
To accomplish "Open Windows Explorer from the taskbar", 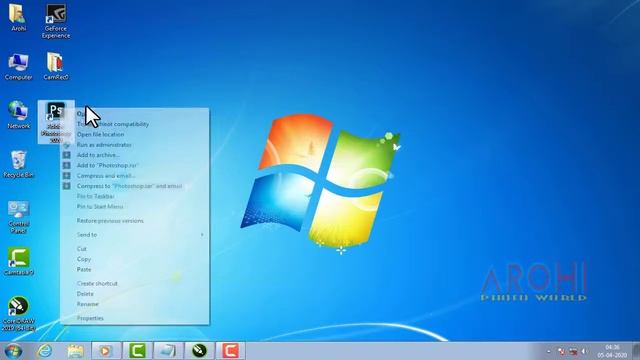I will 76,351.
